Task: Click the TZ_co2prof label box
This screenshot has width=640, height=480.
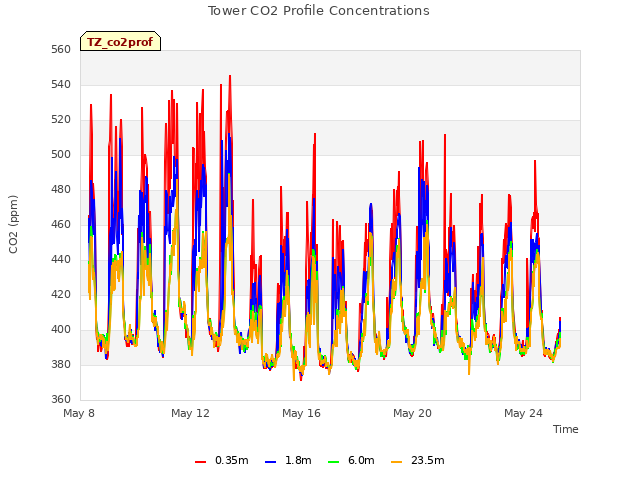Action: tap(120, 41)
